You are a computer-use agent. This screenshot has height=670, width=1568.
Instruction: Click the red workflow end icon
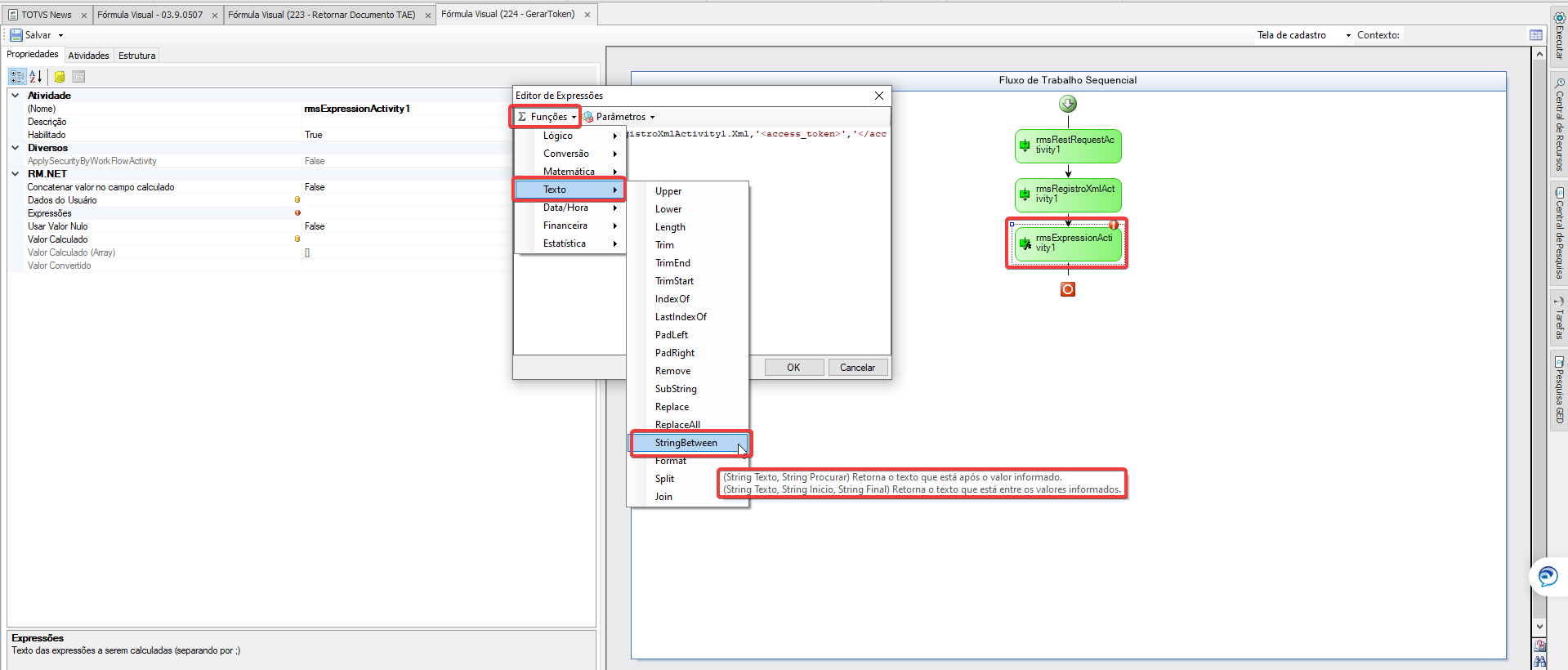click(x=1068, y=289)
